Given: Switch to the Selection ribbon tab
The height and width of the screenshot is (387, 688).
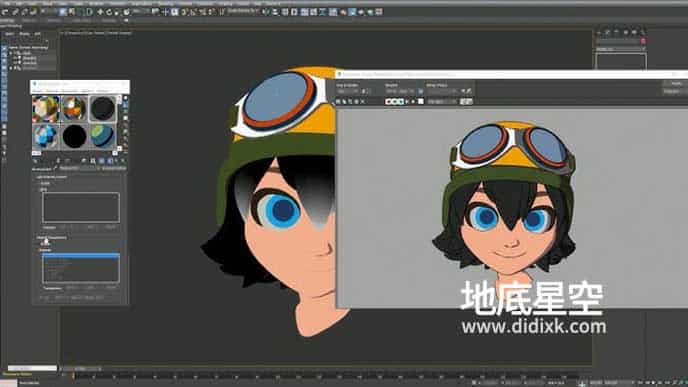Looking at the screenshot, I should pyautogui.click(x=54, y=20).
